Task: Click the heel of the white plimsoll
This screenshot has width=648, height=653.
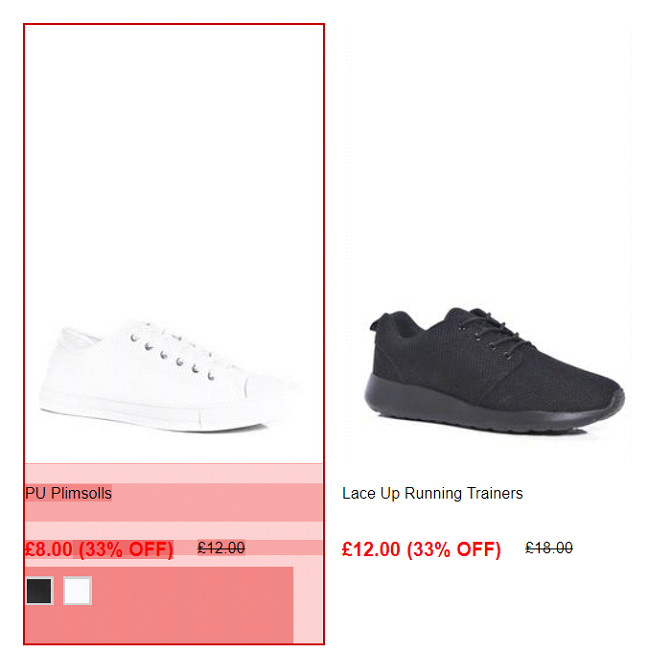Action: point(58,366)
